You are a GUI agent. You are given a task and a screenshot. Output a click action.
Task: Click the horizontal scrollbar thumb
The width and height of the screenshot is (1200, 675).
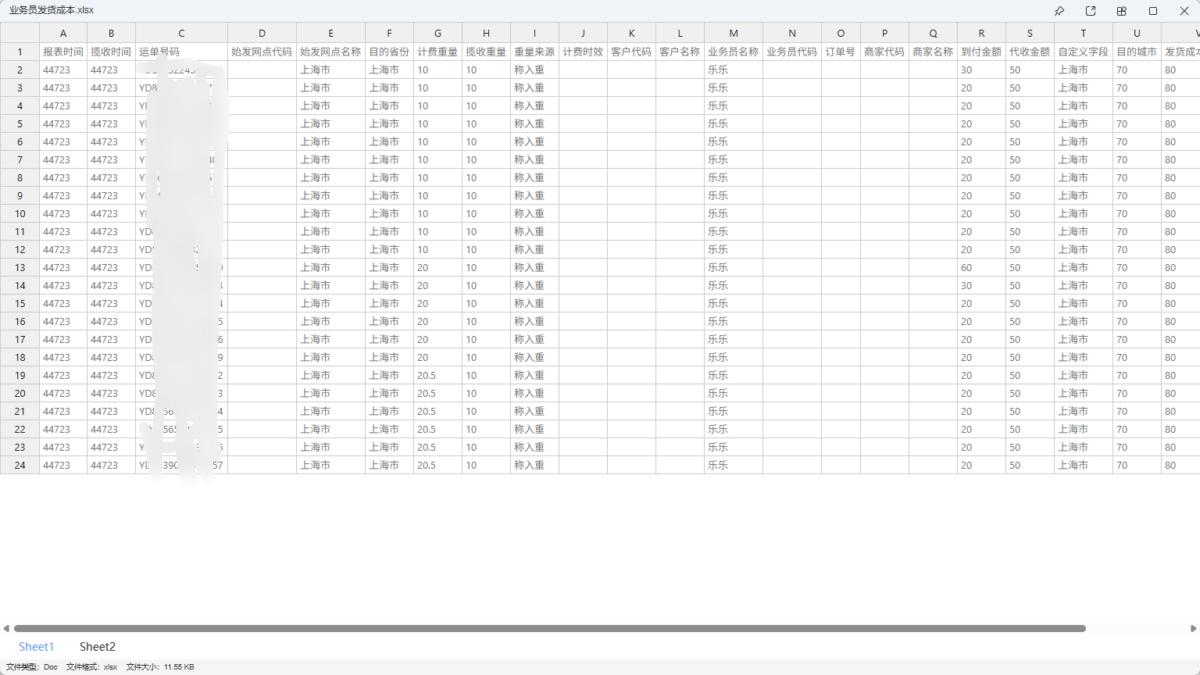coord(550,629)
